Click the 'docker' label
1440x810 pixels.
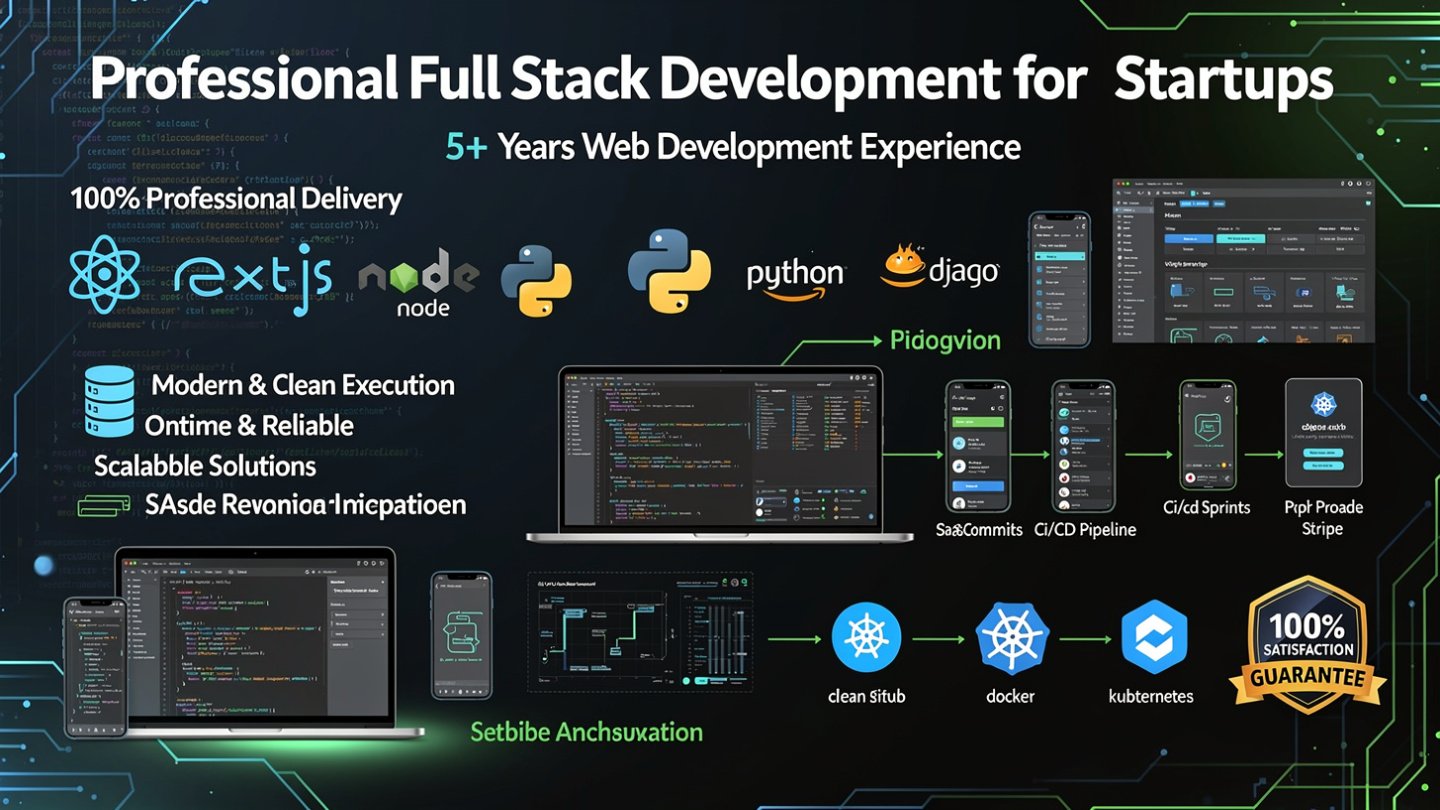pyautogui.click(x=1010, y=696)
